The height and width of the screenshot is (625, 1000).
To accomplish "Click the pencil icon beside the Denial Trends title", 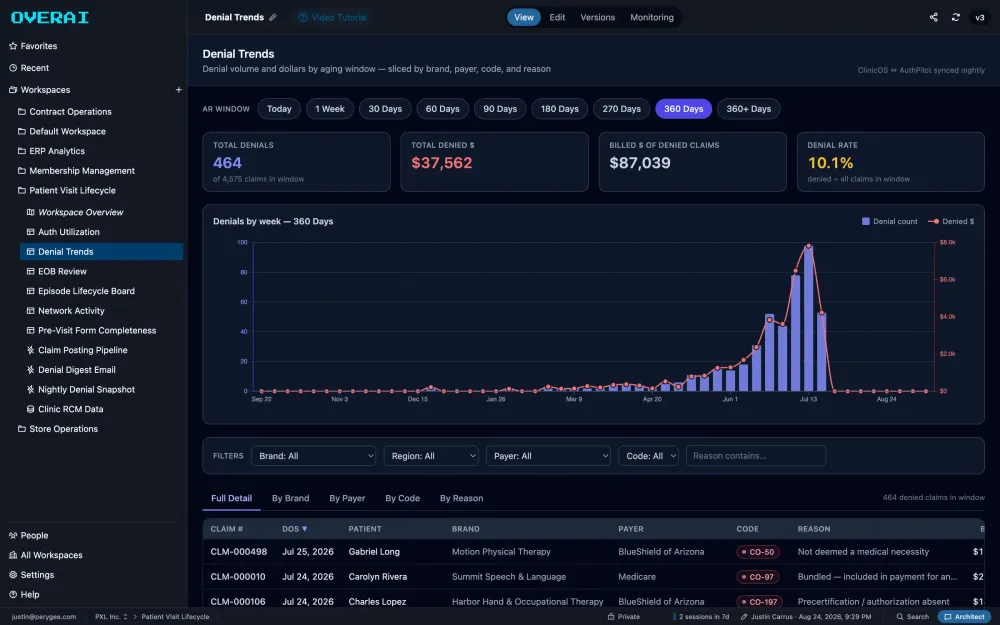I will click(273, 17).
